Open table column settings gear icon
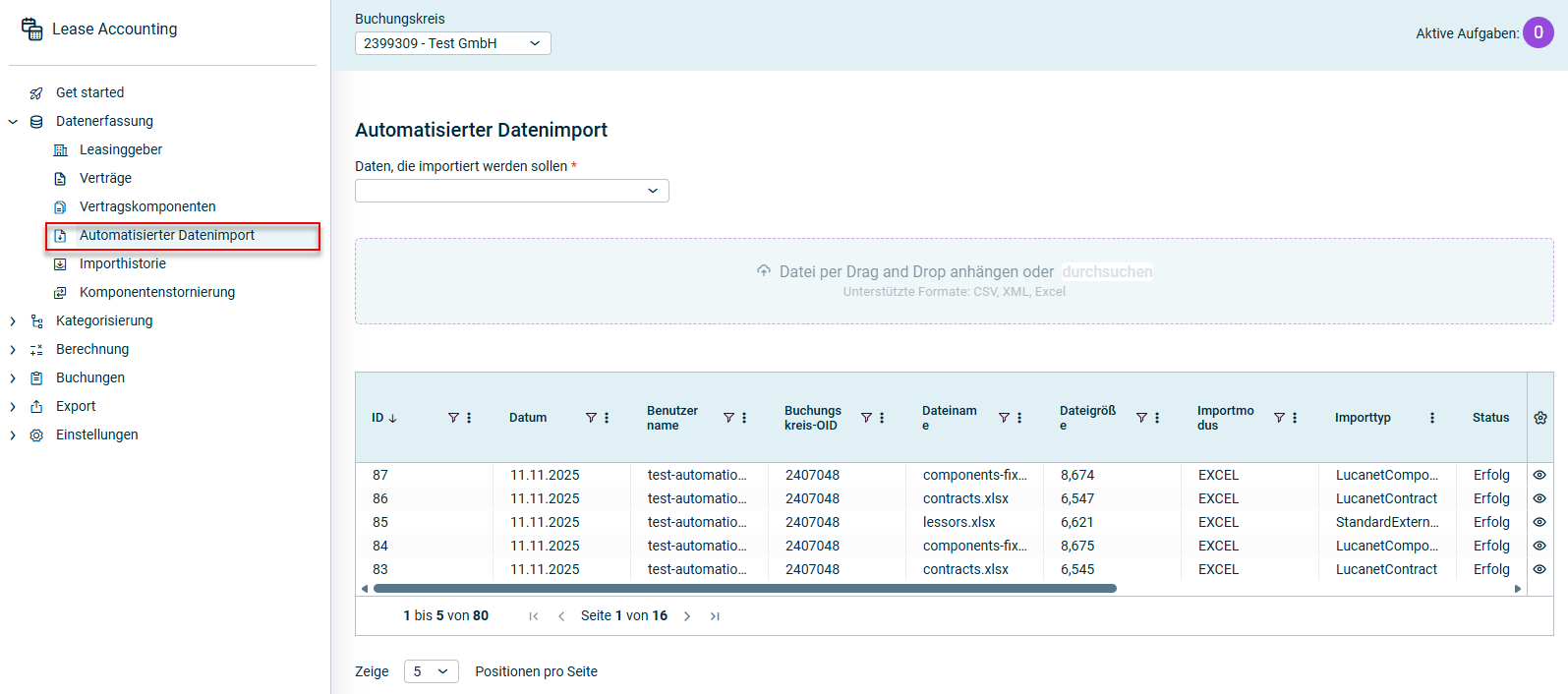The width and height of the screenshot is (1568, 694). (1540, 418)
